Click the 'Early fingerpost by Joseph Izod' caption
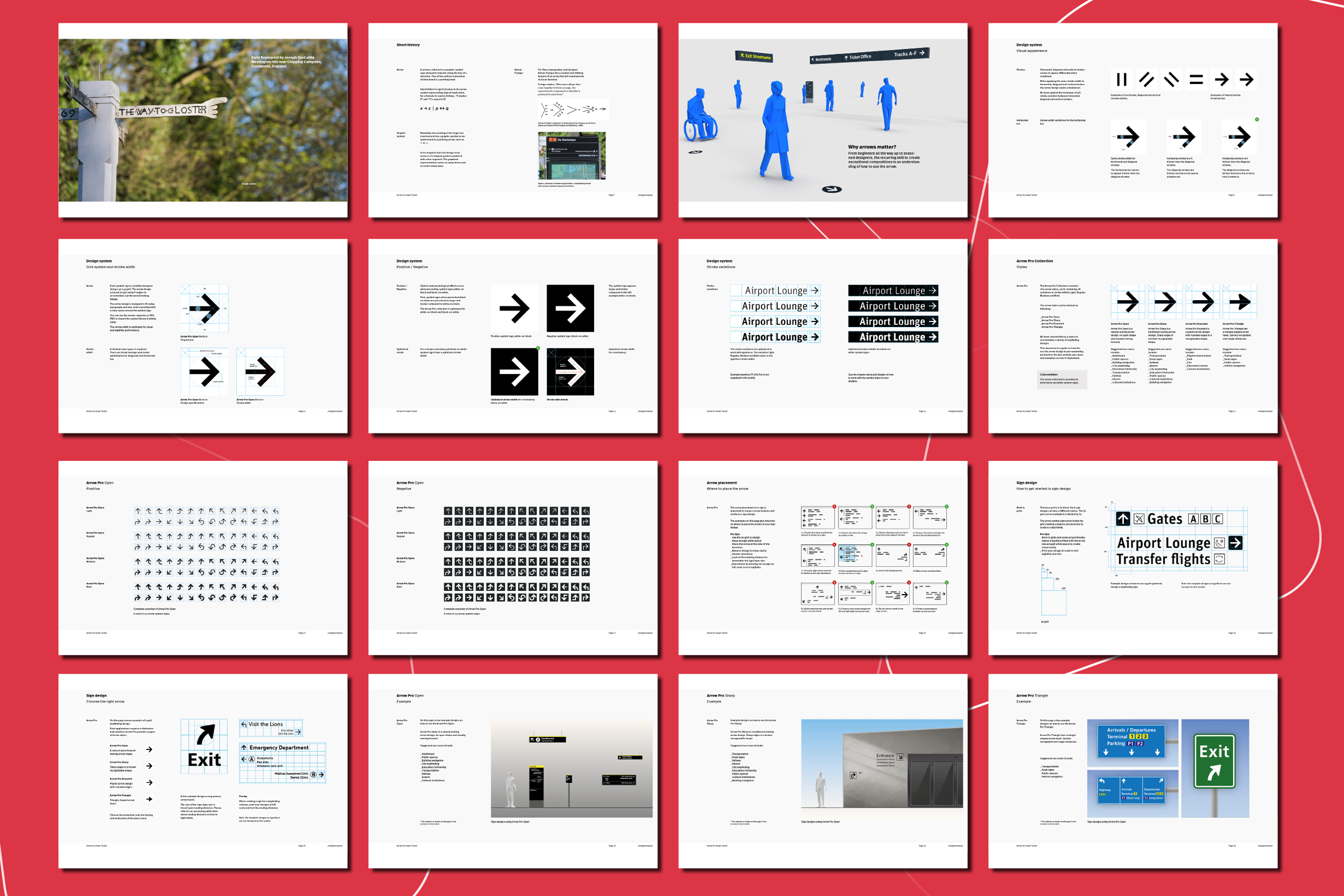 pyautogui.click(x=286, y=62)
